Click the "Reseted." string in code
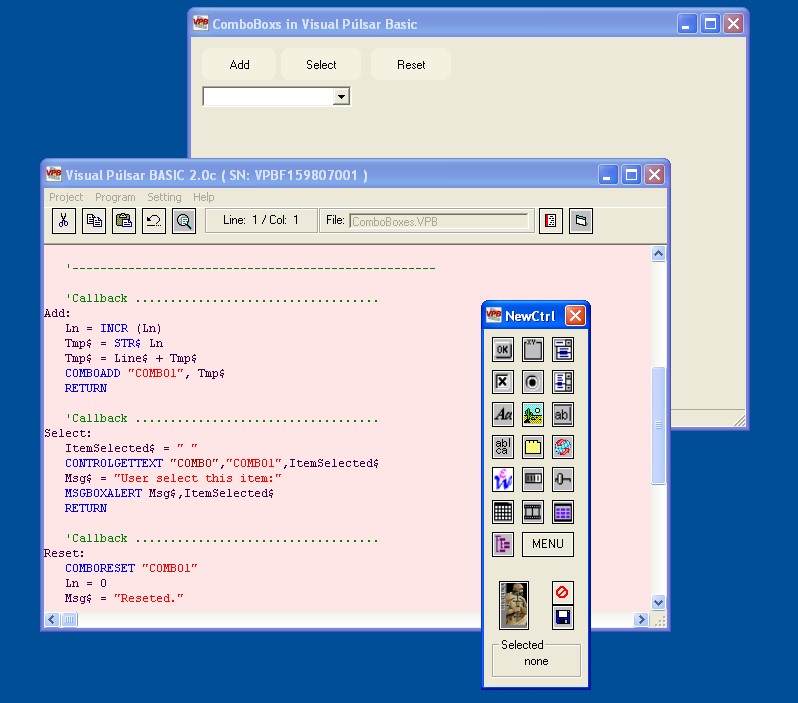Image resolution: width=798 pixels, height=703 pixels. [149, 598]
